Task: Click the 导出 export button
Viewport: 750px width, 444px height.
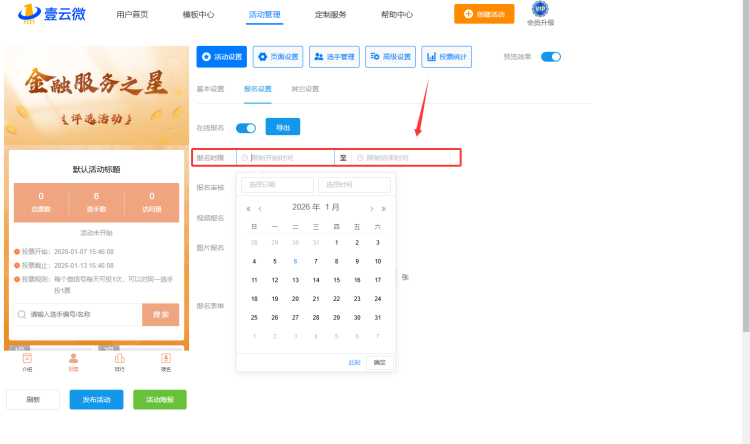Action: [x=282, y=127]
